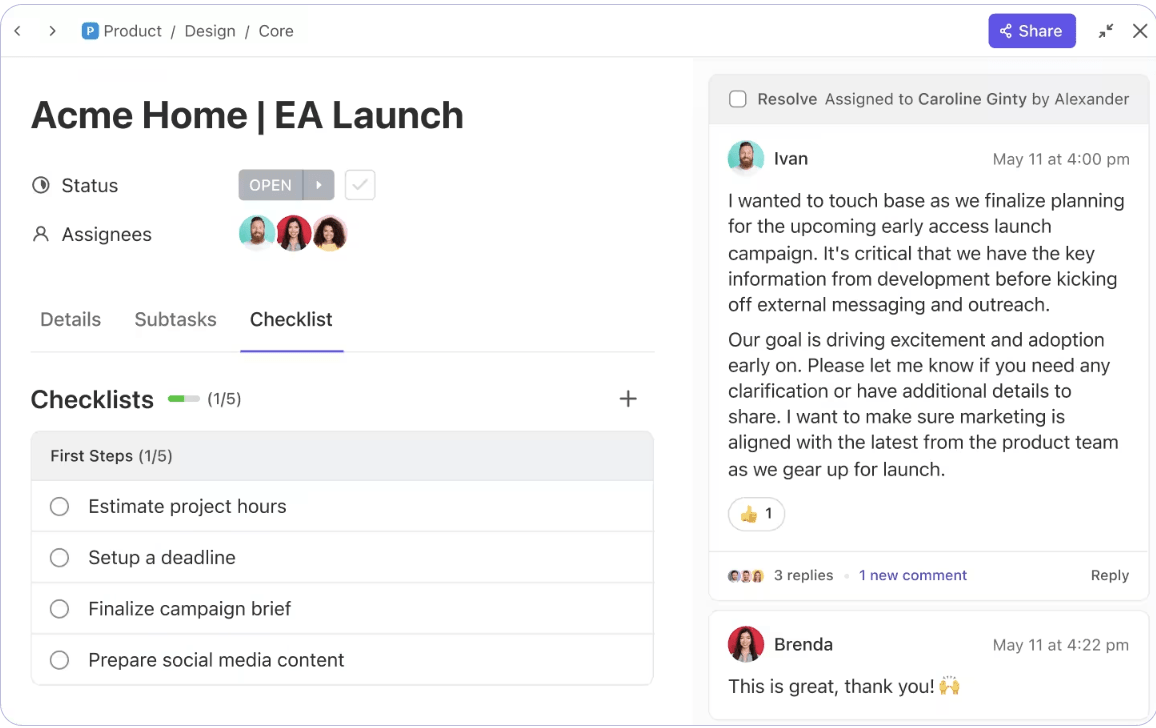1156x728 pixels.
Task: Add a new checklist with plus icon
Action: 628,399
